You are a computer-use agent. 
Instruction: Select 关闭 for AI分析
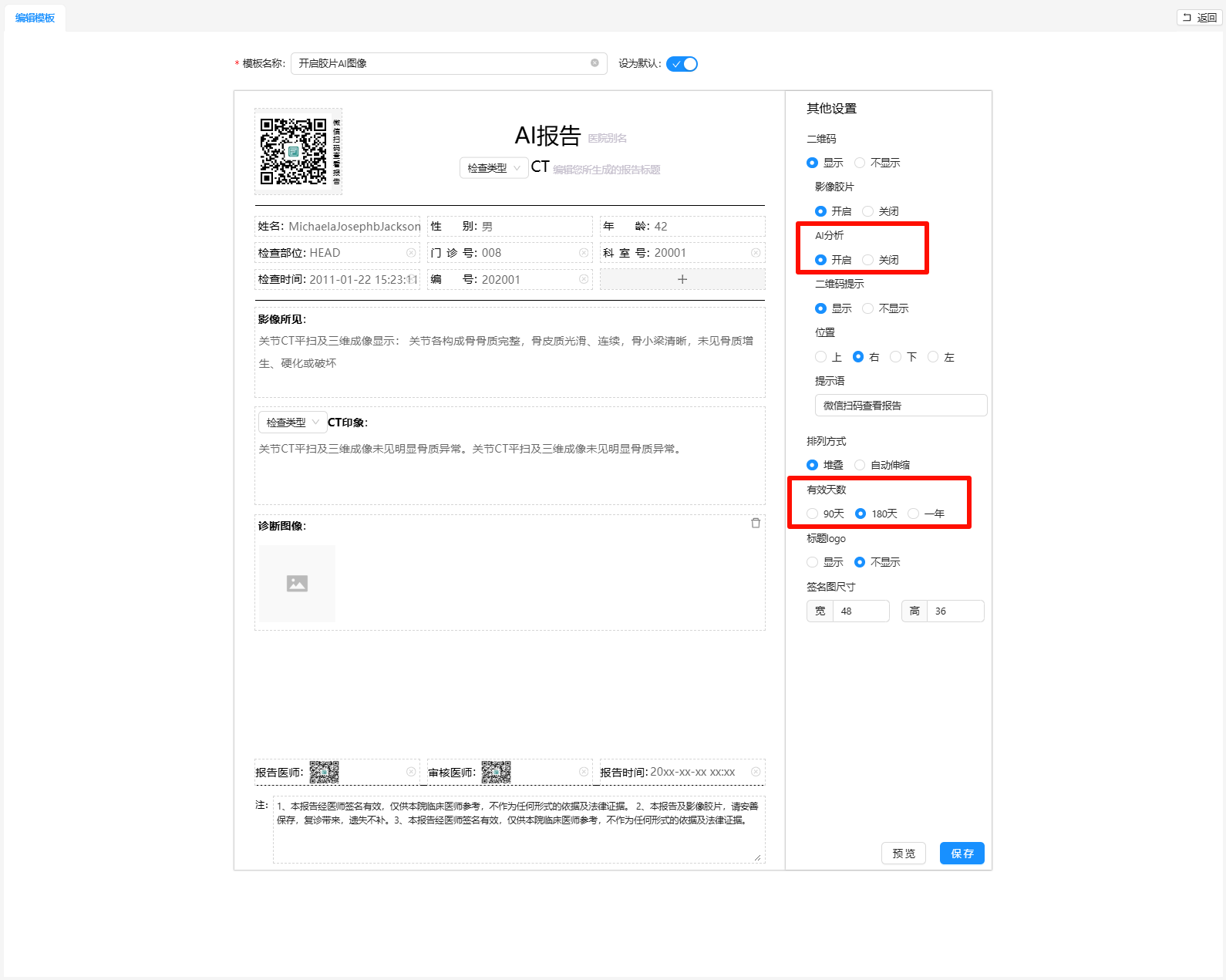[868, 260]
